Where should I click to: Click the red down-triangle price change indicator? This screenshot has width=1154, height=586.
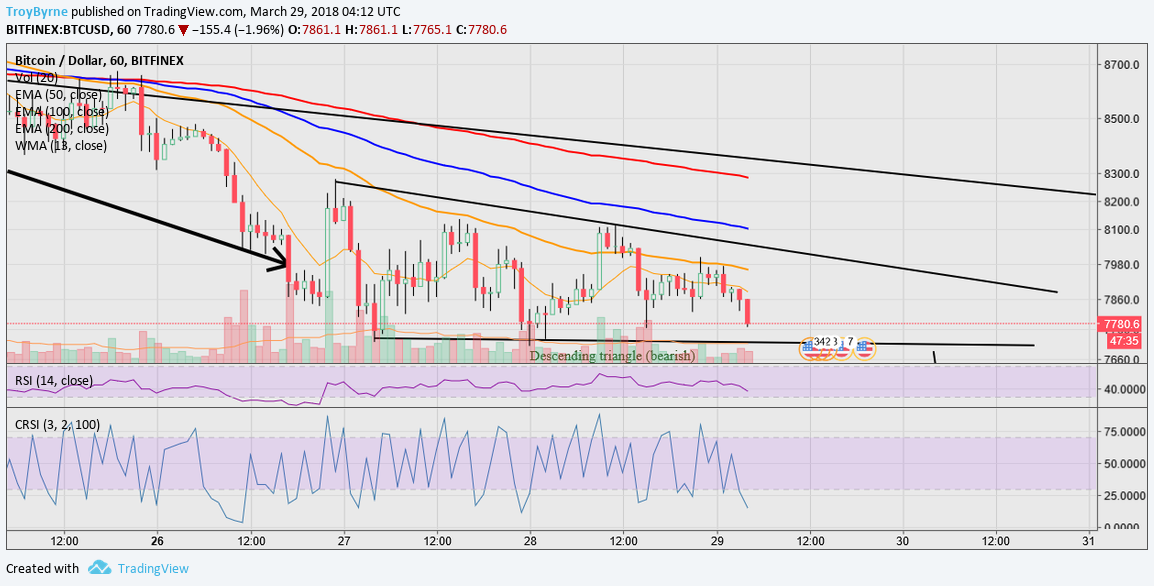click(183, 30)
